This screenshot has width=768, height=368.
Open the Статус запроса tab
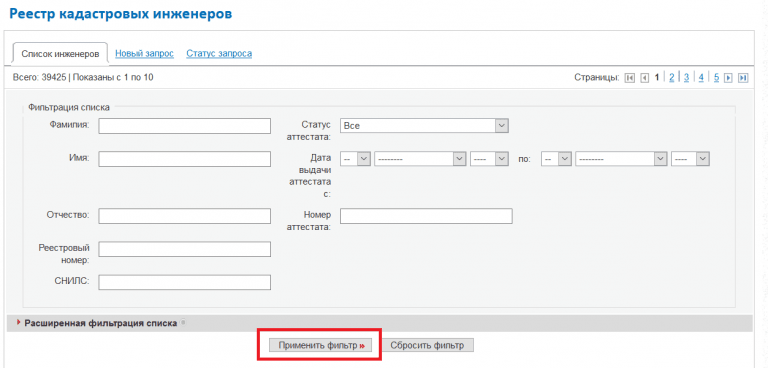pyautogui.click(x=219, y=53)
